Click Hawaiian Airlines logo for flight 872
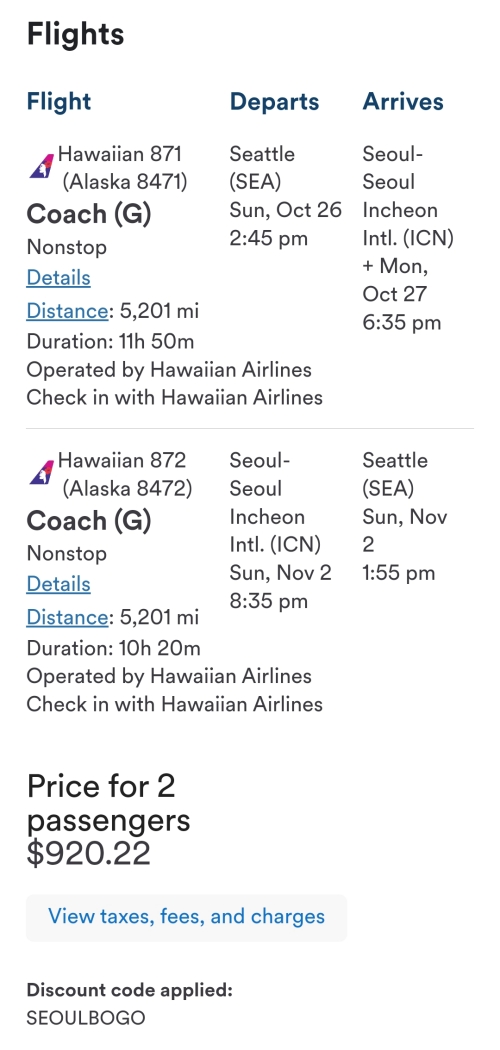Screen dimensions: 500x1050 (41, 472)
